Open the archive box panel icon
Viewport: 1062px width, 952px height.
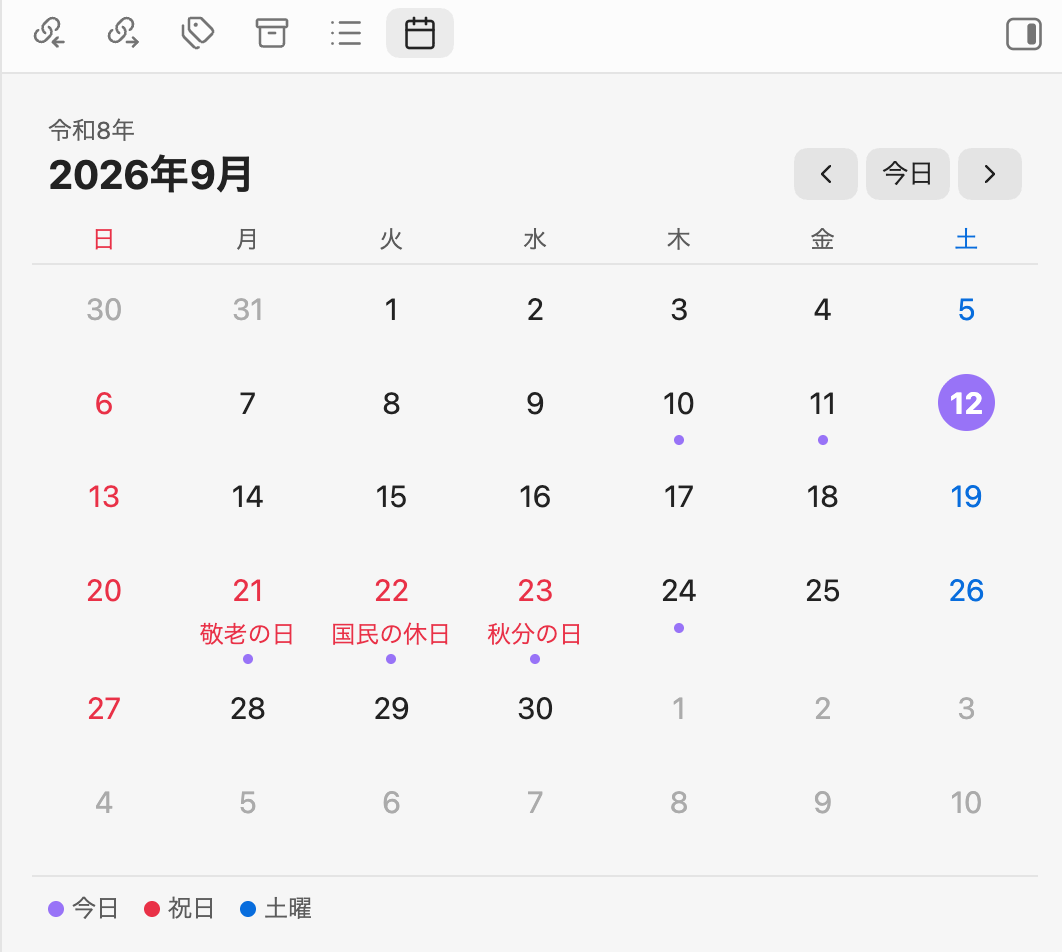tap(272, 33)
